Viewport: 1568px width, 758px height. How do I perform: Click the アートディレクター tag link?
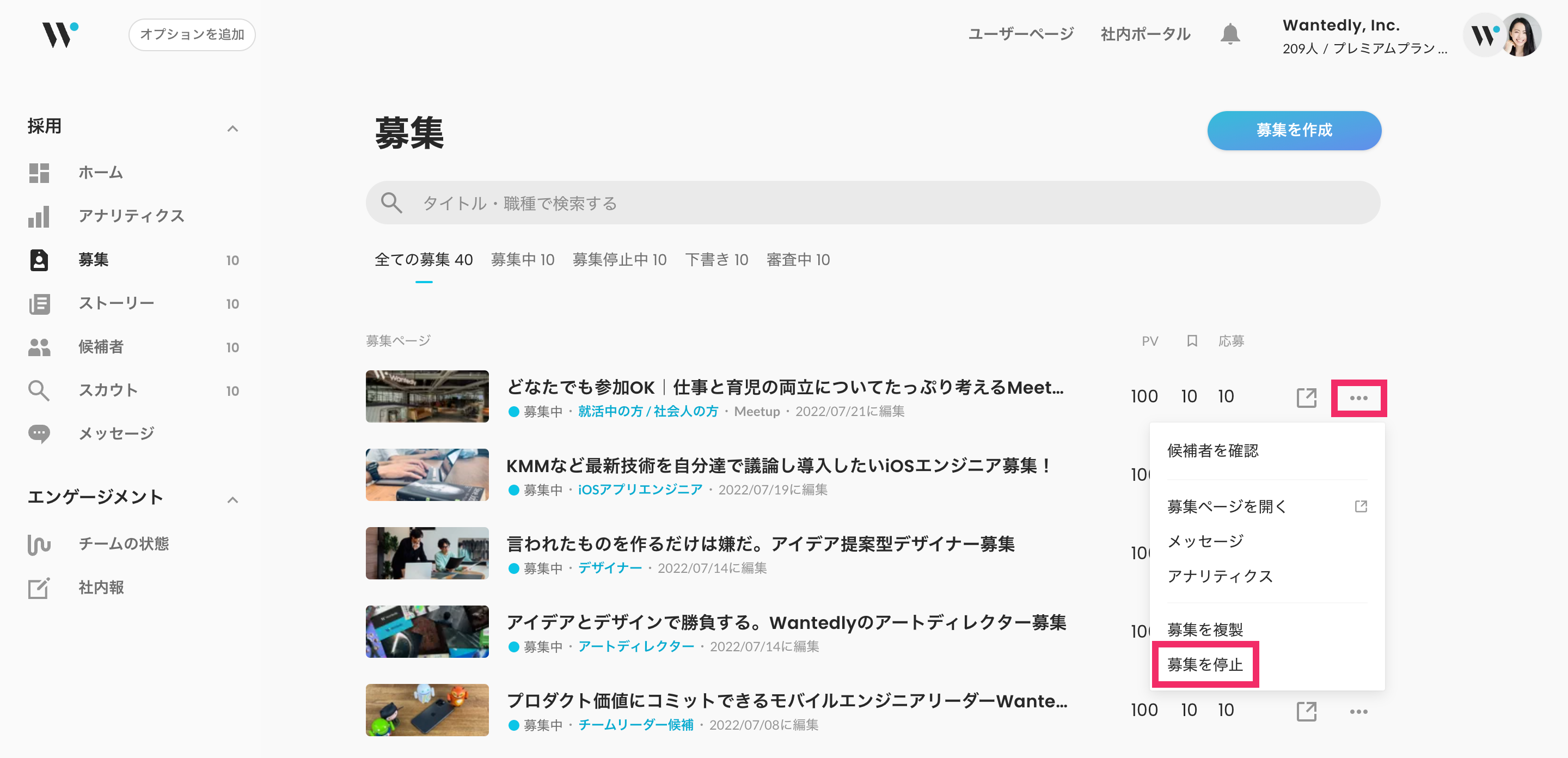[635, 646]
